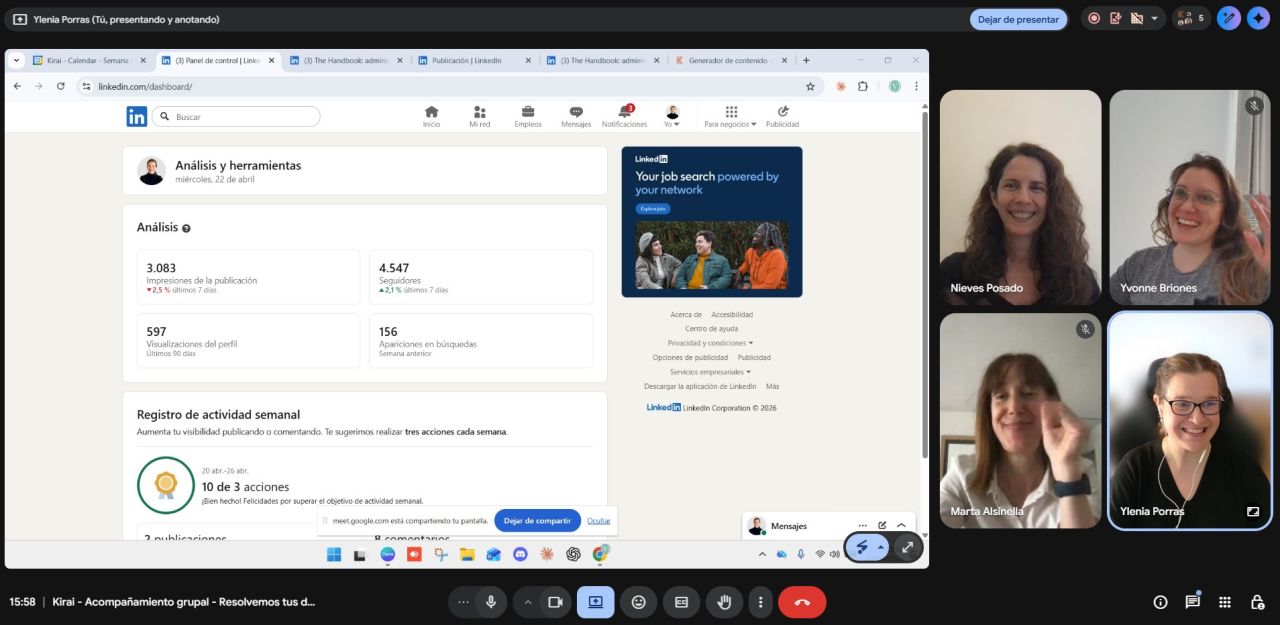Bookmark this page with the star icon
Screen dimensions: 1280x625
[x=810, y=87]
